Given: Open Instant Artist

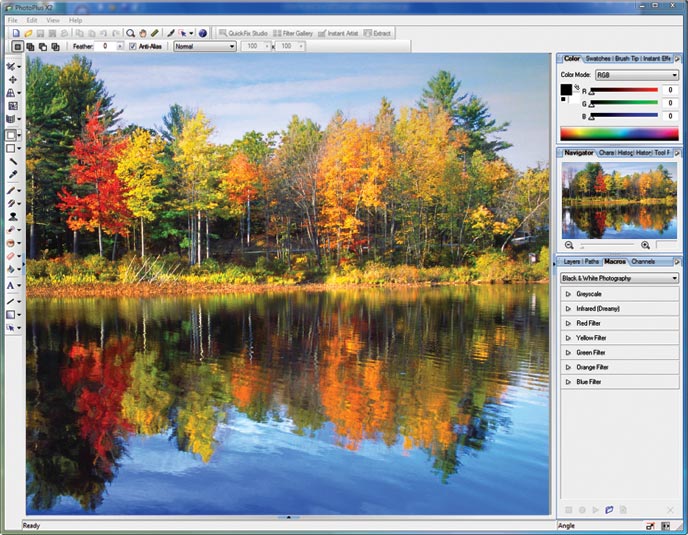Looking at the screenshot, I should pos(338,33).
